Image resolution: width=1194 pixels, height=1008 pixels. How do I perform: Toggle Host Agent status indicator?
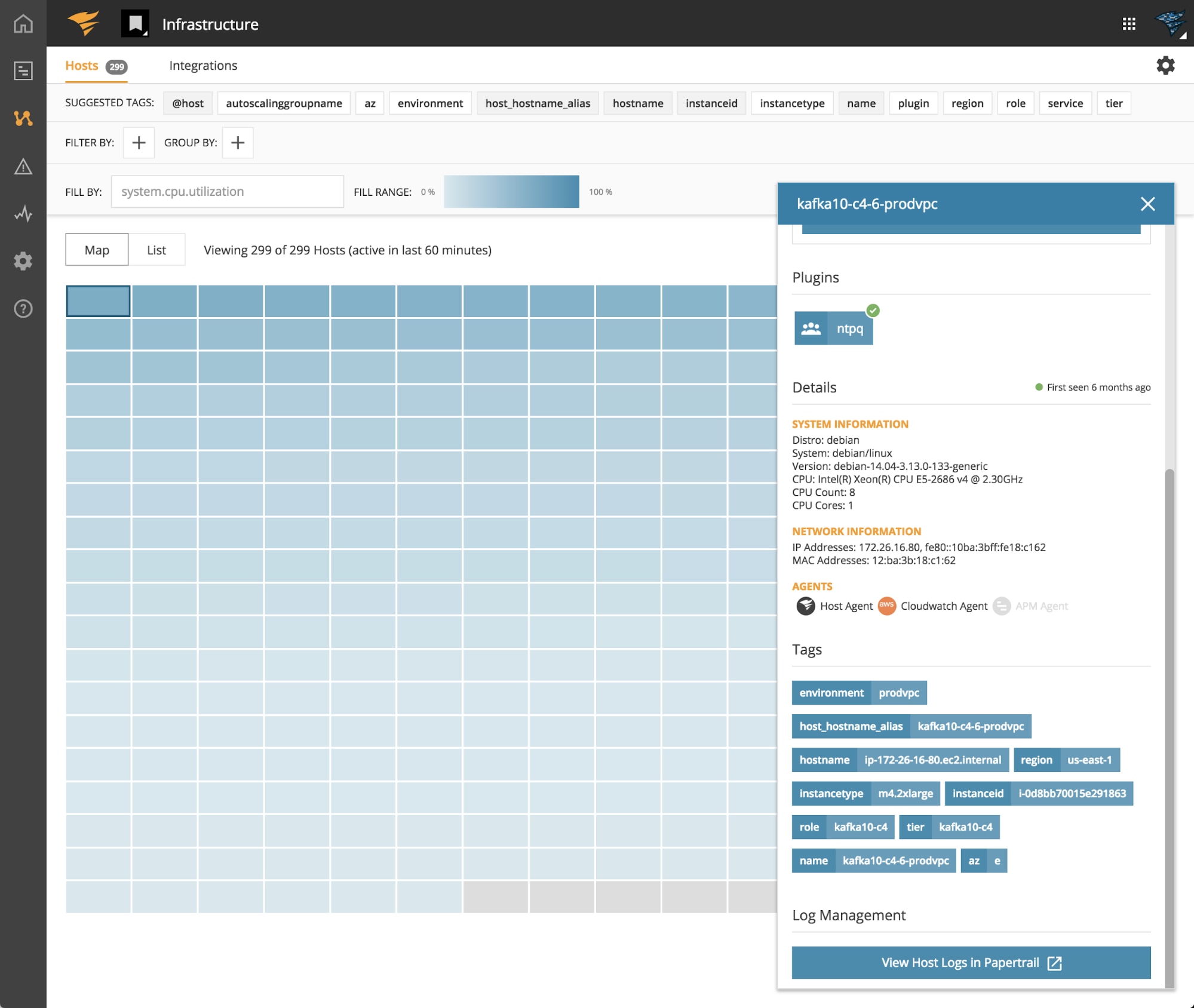tap(806, 605)
